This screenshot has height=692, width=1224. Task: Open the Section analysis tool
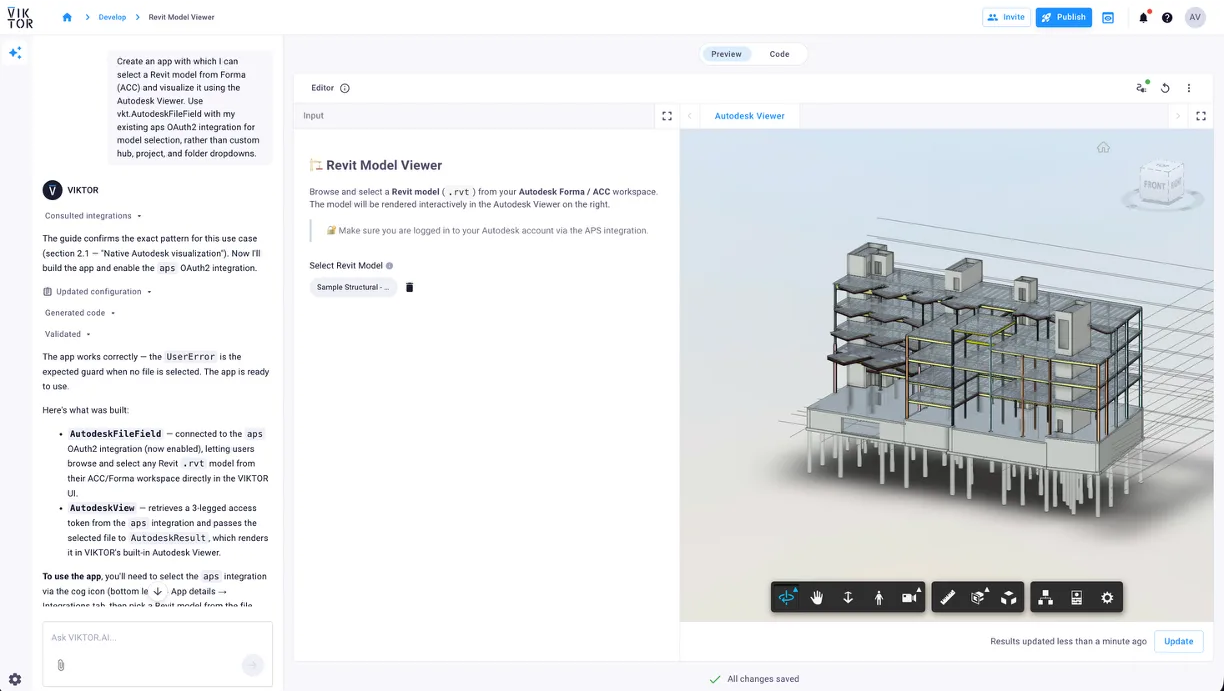pyautogui.click(x=979, y=597)
